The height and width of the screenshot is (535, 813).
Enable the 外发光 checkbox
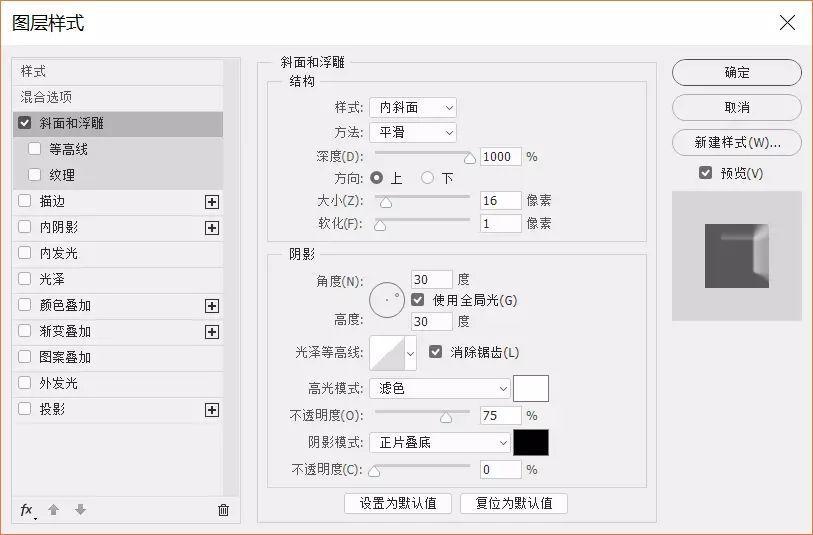tap(24, 383)
